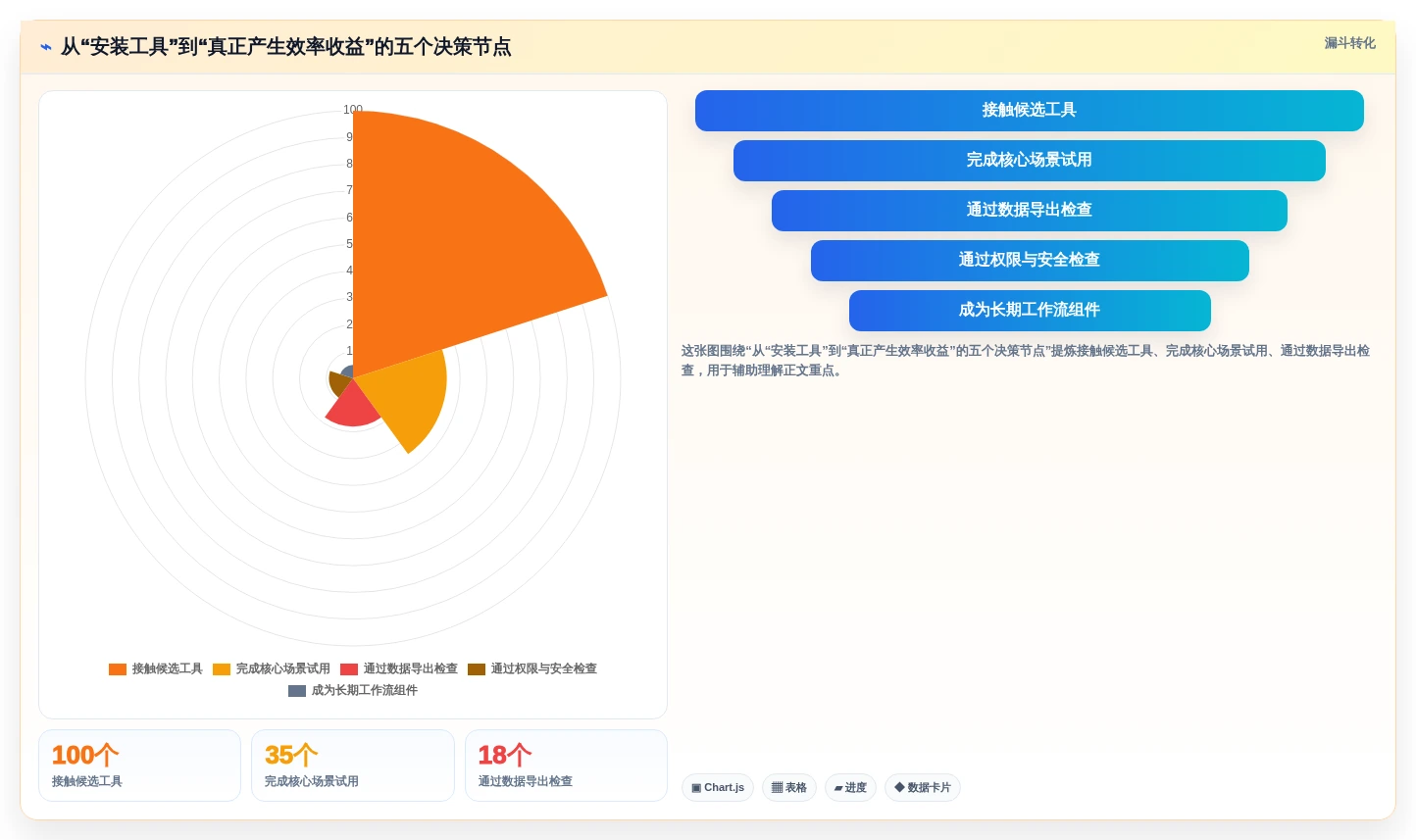Open the 100个 接触候选工具 stat card
This screenshot has width=1416, height=840.
tap(139, 766)
